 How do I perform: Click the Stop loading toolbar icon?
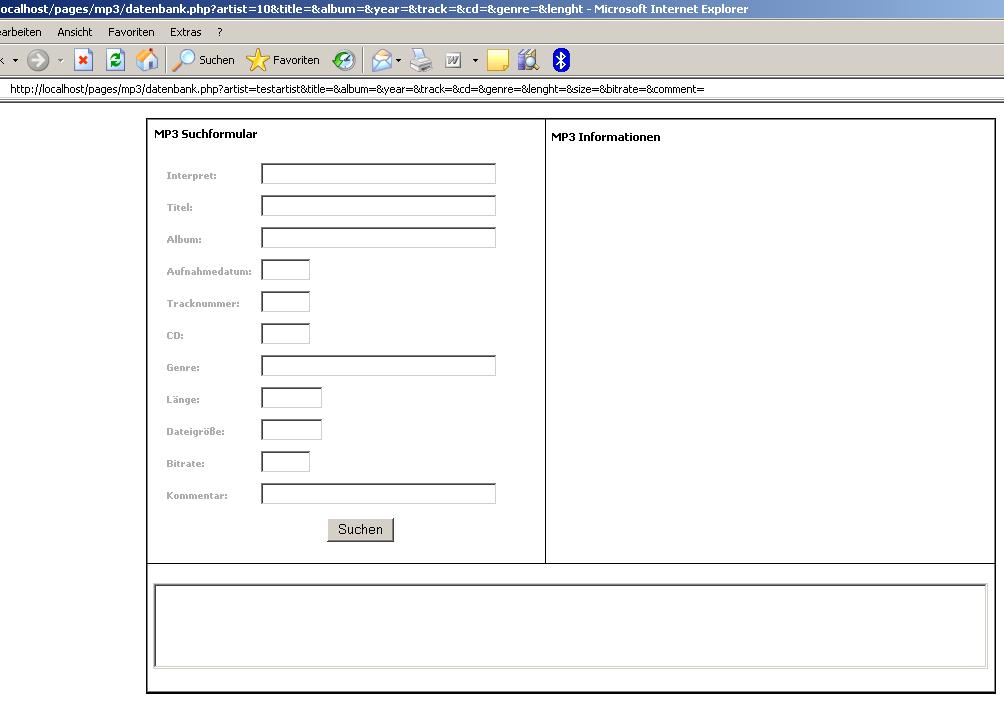(84, 60)
